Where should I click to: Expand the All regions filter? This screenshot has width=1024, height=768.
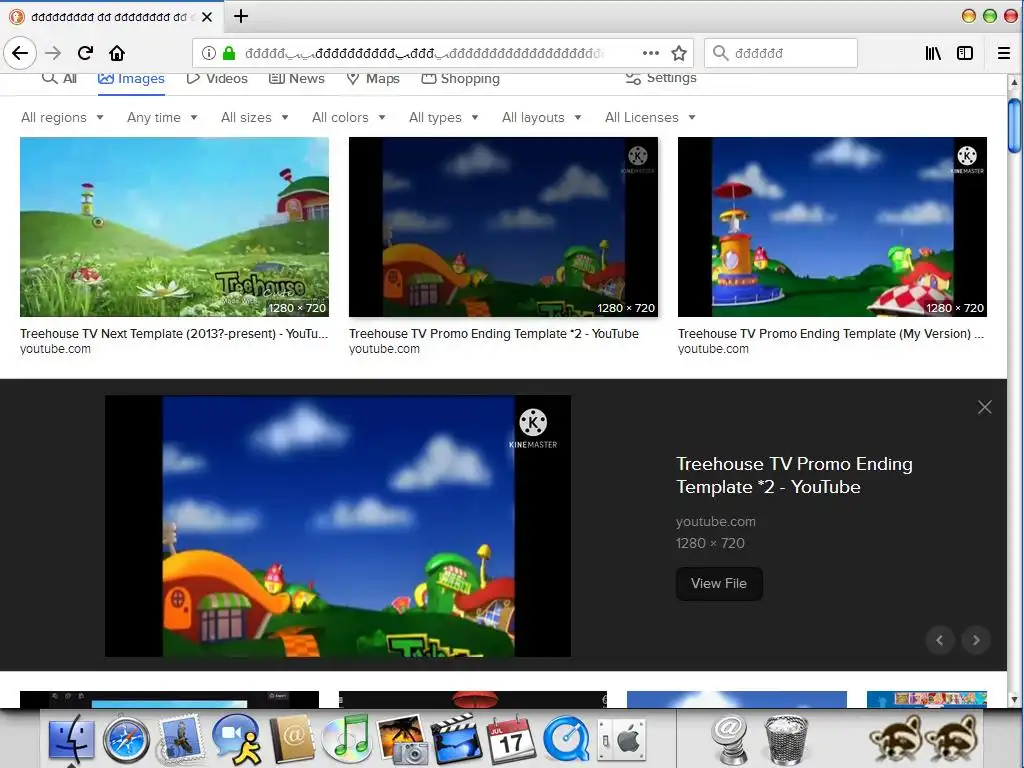tap(62, 118)
